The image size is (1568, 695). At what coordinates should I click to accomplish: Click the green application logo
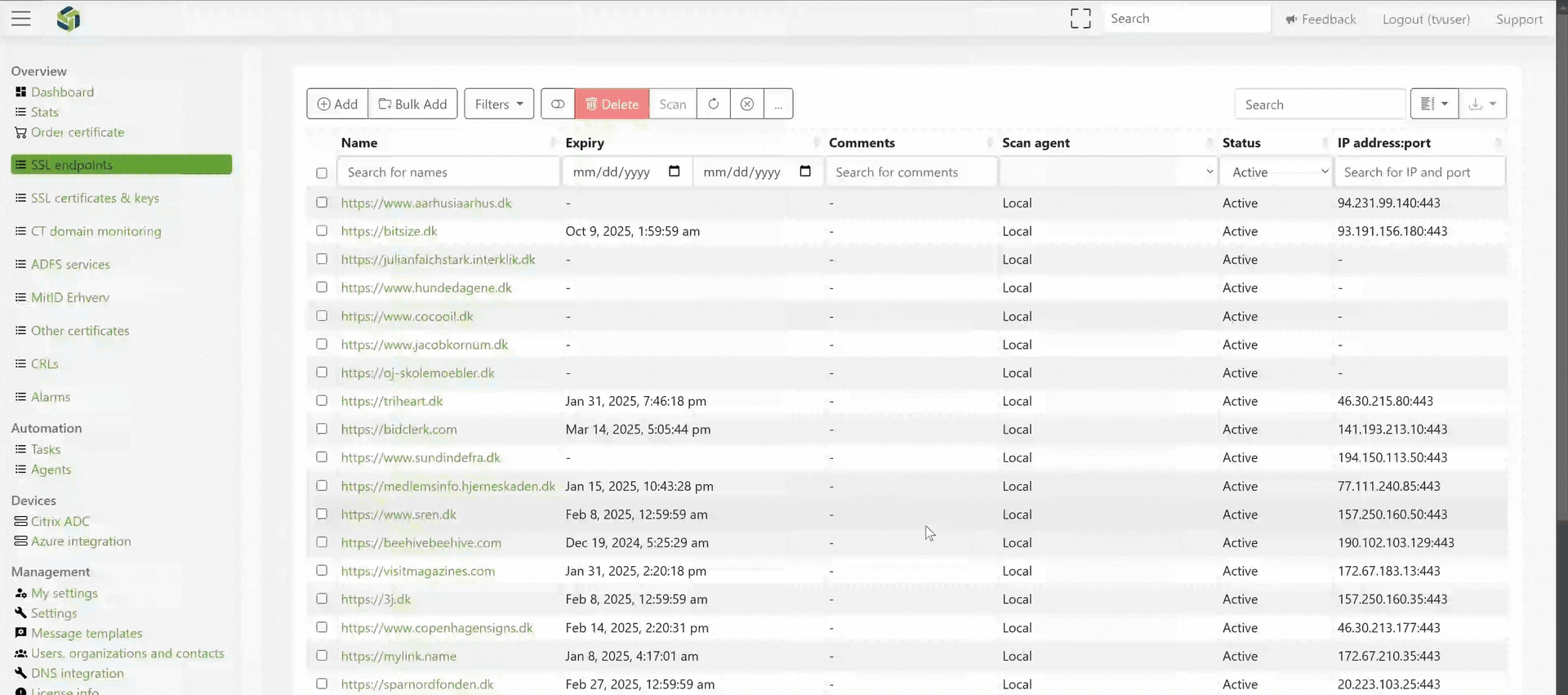69,19
